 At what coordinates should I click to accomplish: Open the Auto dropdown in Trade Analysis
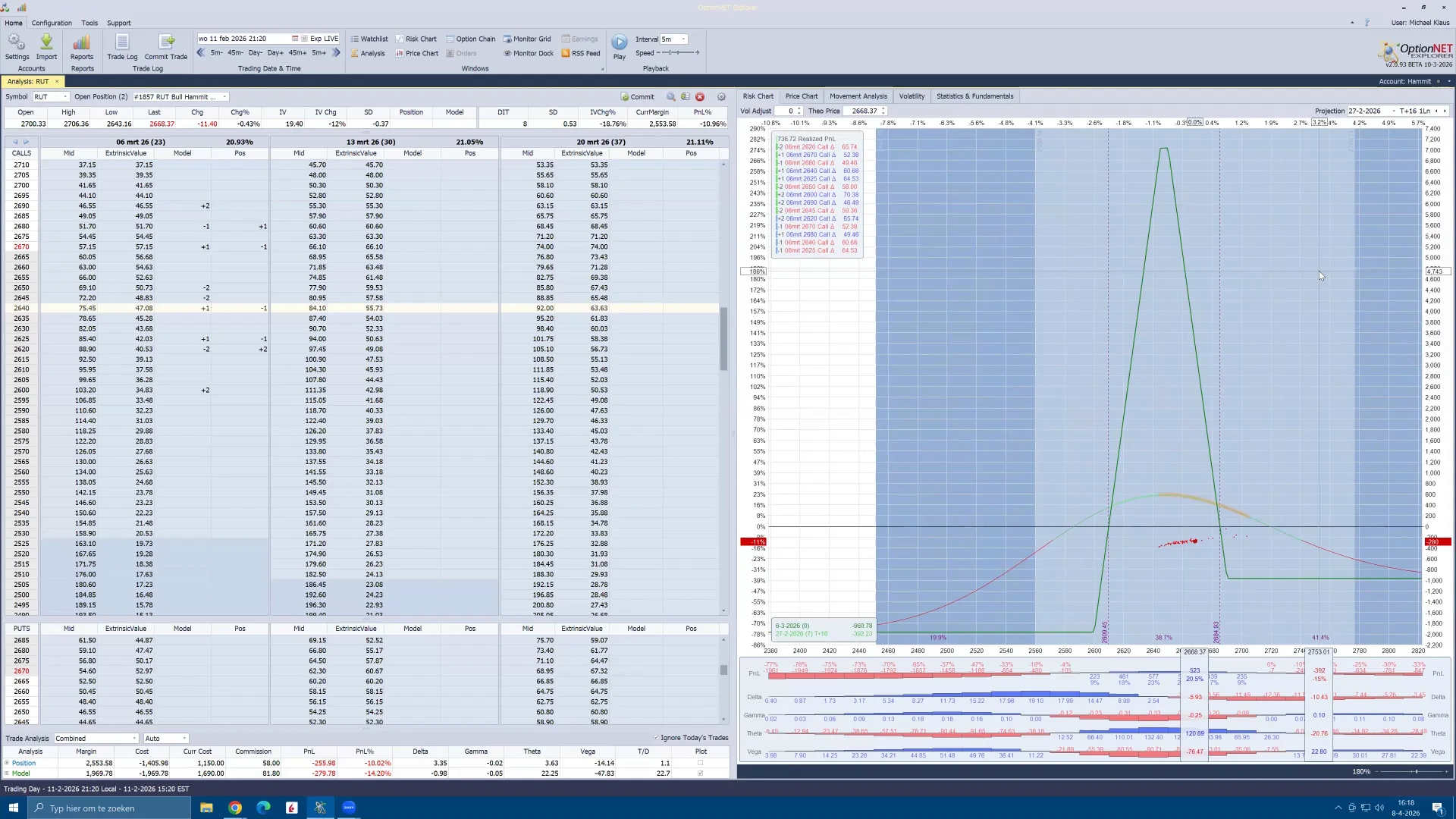pyautogui.click(x=184, y=739)
